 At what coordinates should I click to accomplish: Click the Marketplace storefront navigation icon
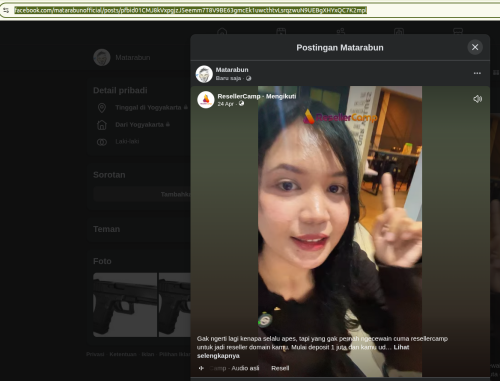click(x=458, y=31)
